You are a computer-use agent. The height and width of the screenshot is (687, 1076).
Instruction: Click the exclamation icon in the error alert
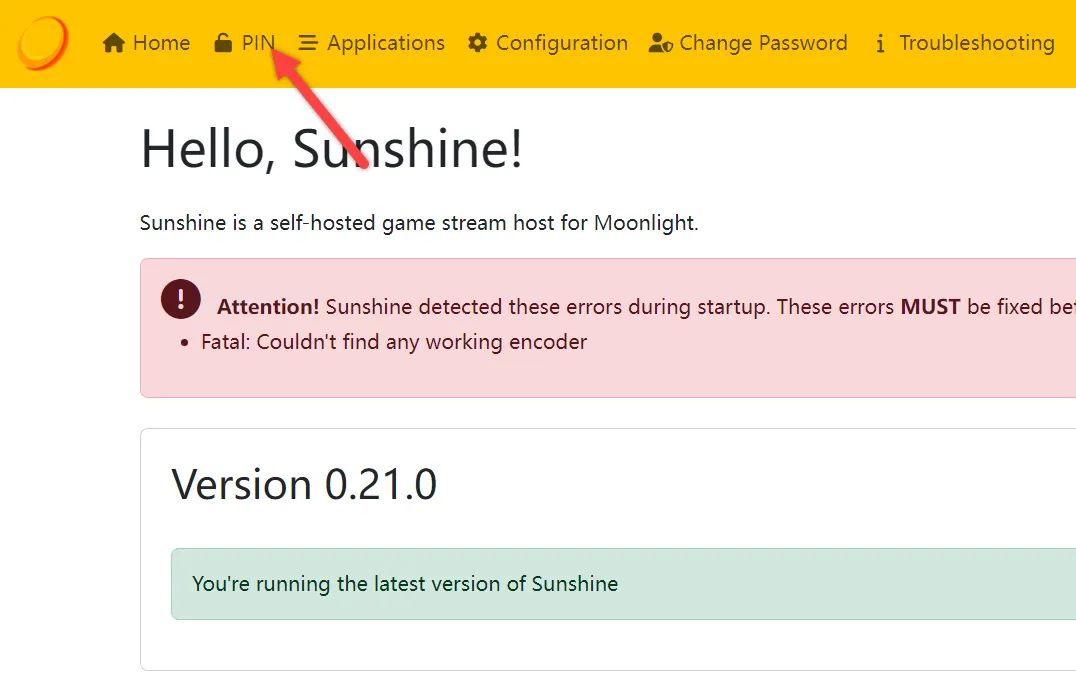click(x=180, y=298)
